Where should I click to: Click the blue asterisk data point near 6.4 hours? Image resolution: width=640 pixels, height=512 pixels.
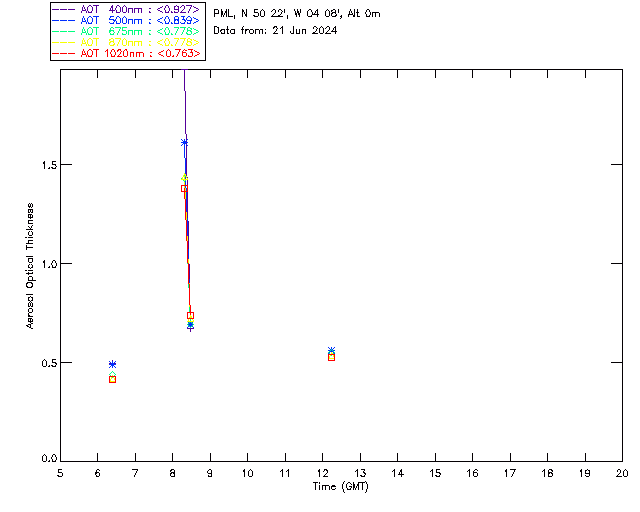click(113, 364)
